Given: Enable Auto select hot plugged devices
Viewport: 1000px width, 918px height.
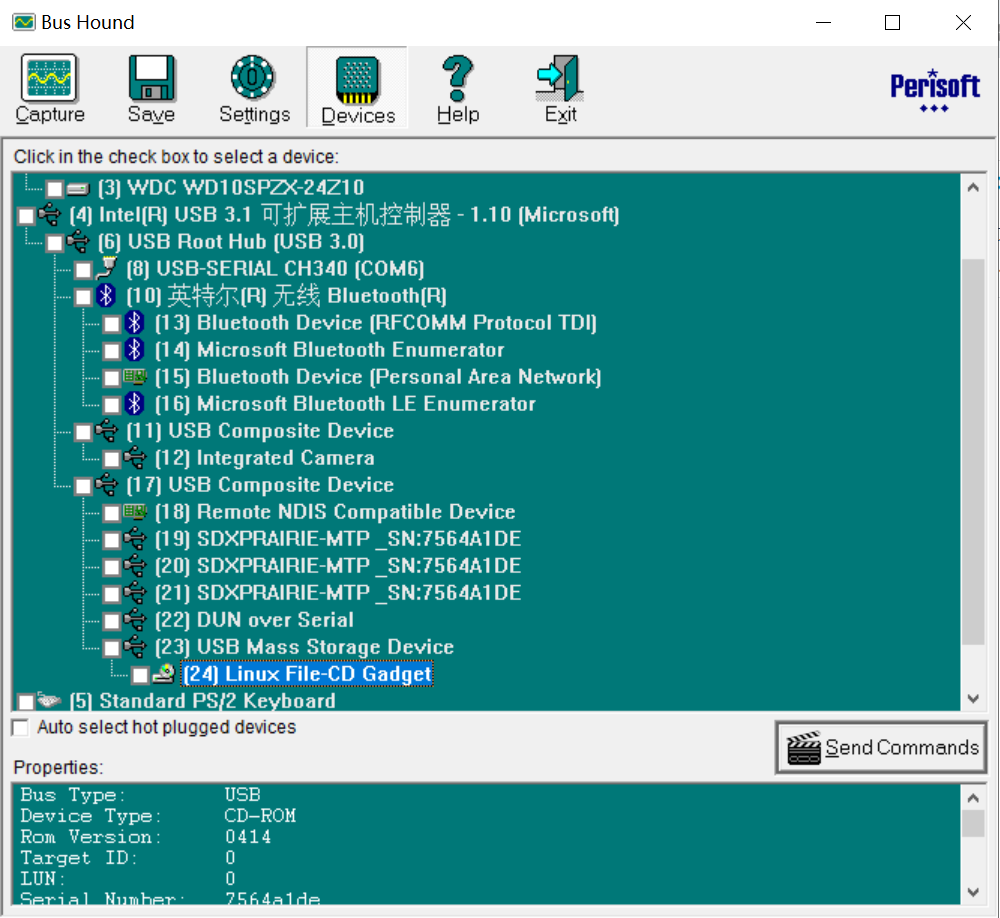Looking at the screenshot, I should point(20,728).
